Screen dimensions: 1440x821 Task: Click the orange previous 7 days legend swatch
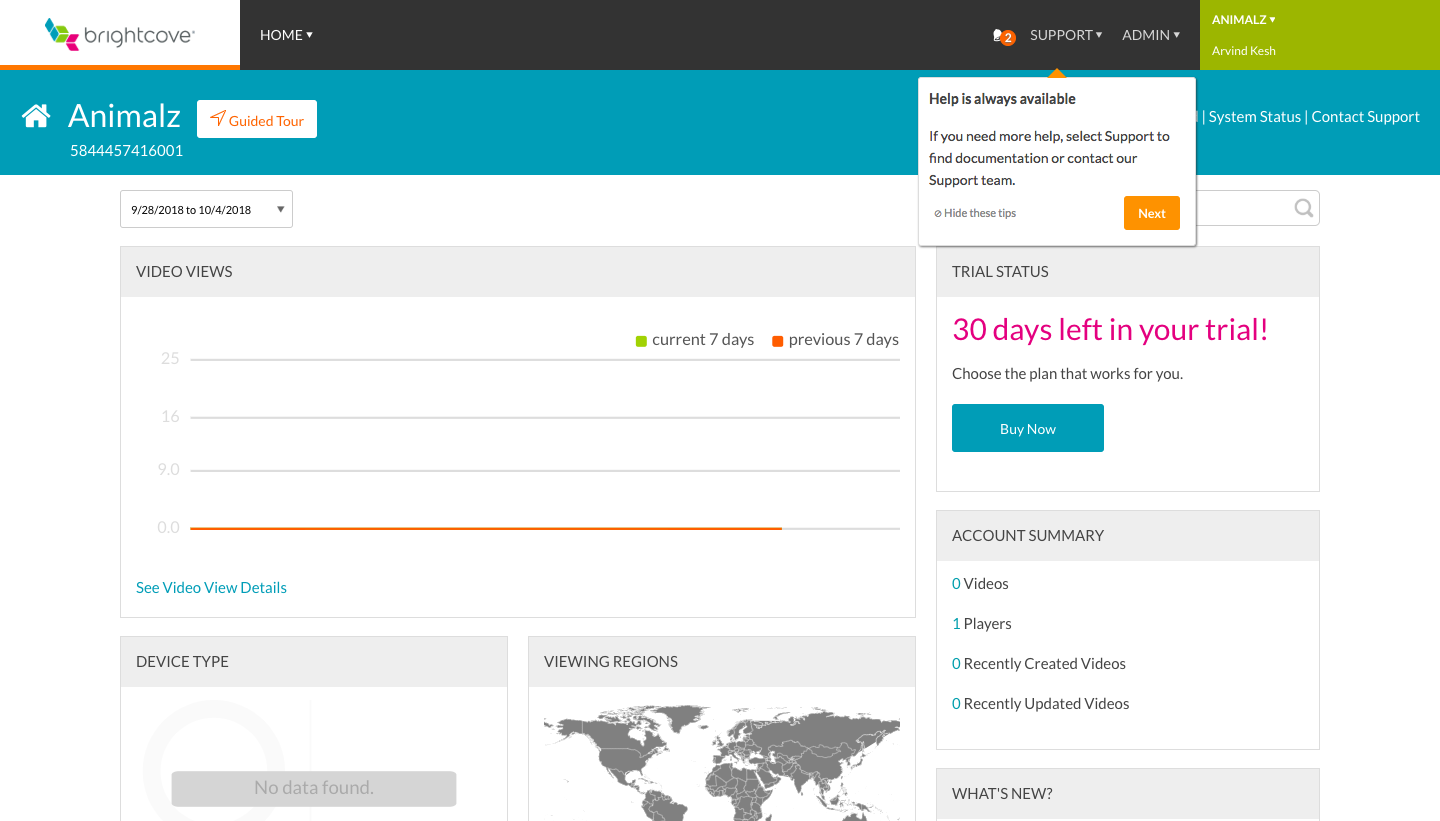pyautogui.click(x=778, y=341)
